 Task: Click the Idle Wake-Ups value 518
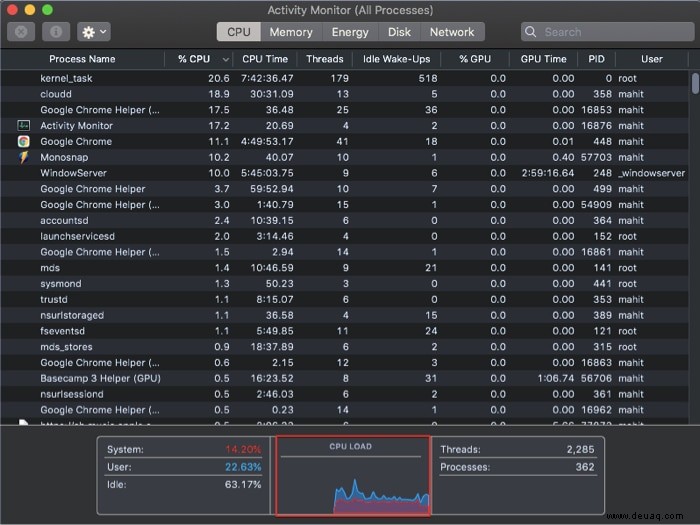(x=428, y=79)
